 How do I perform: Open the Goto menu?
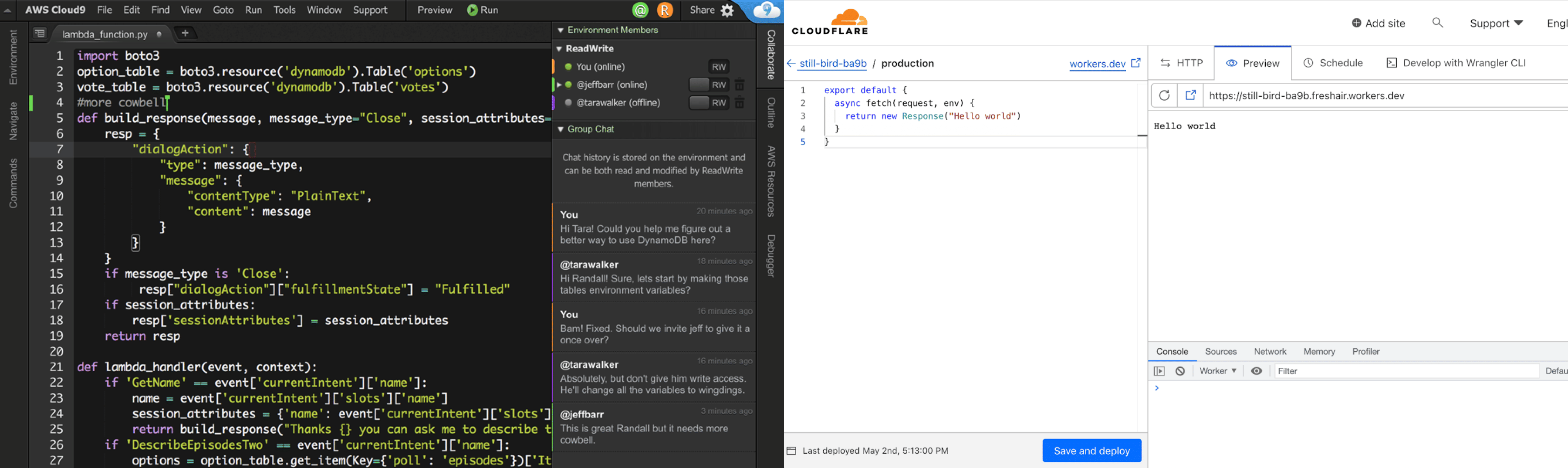(223, 10)
